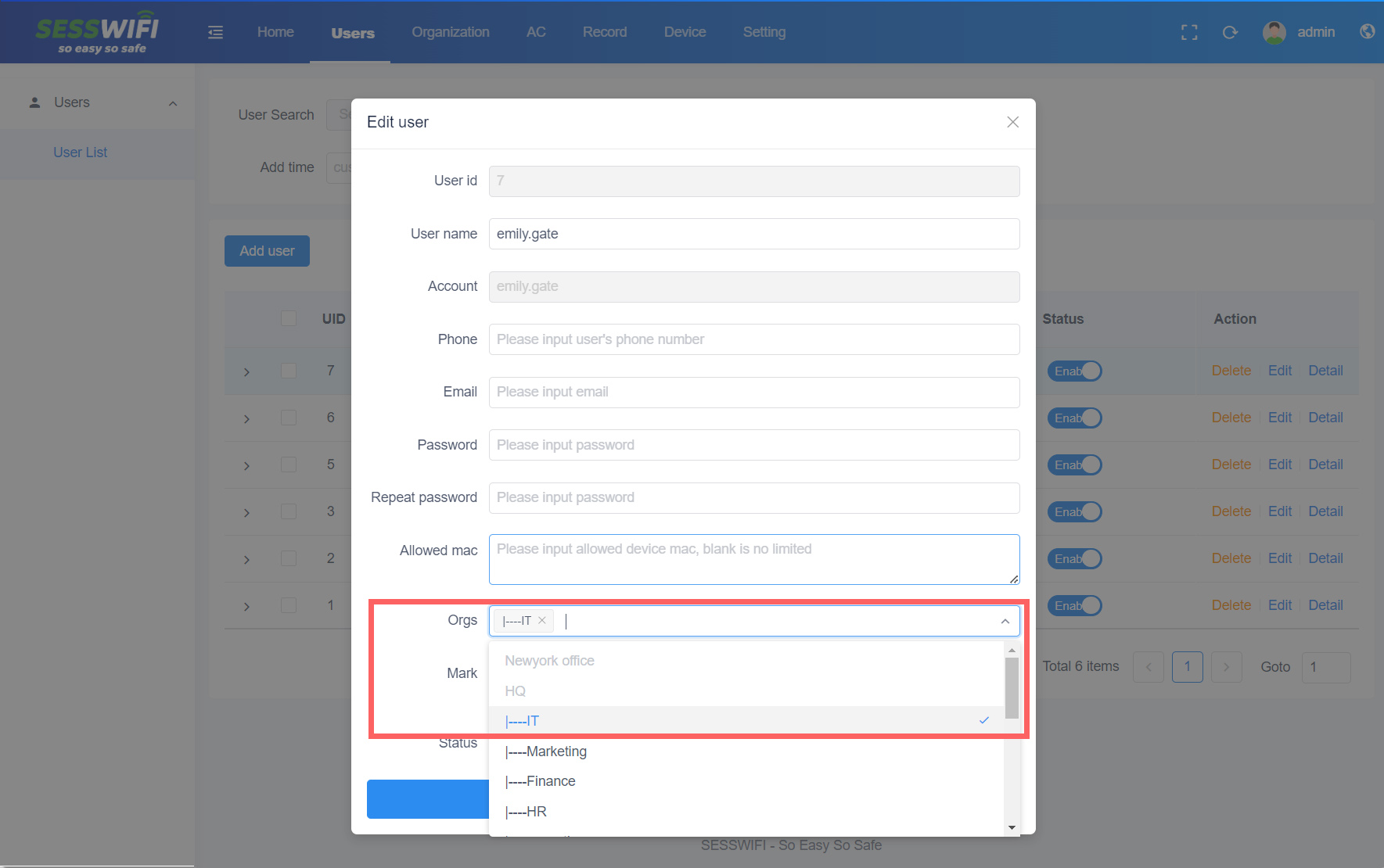Focus the Phone number input
Image resolution: width=1384 pixels, height=868 pixels.
[754, 339]
